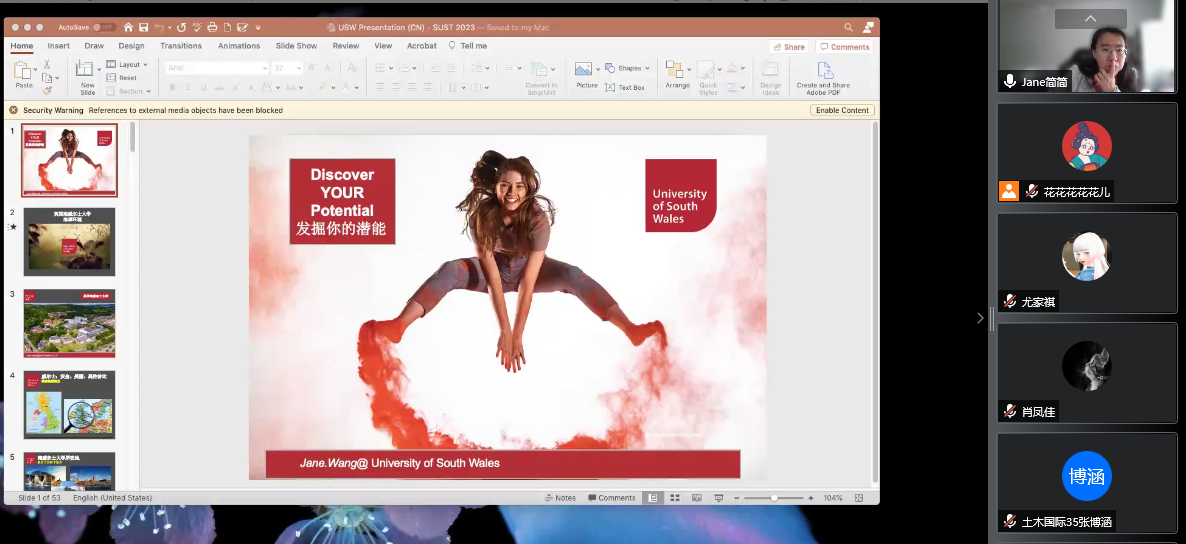
Task: Select slide 4 thumbnail with map
Action: pos(70,405)
